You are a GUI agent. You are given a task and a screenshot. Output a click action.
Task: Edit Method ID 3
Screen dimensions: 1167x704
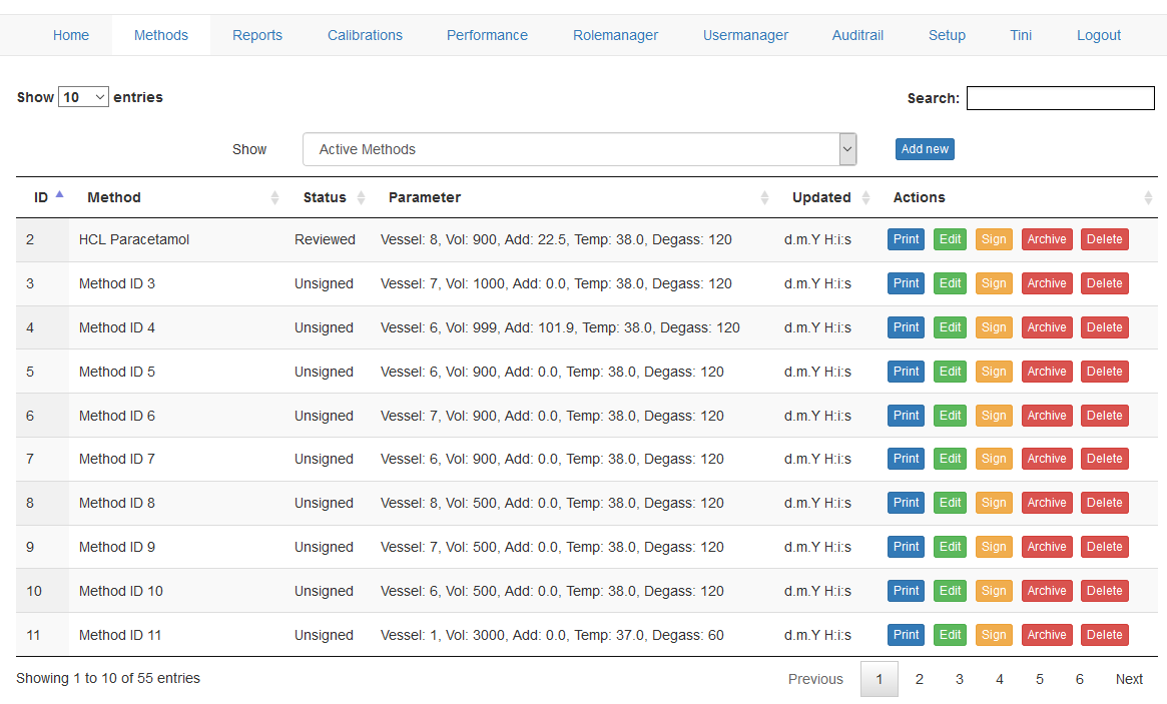950,284
